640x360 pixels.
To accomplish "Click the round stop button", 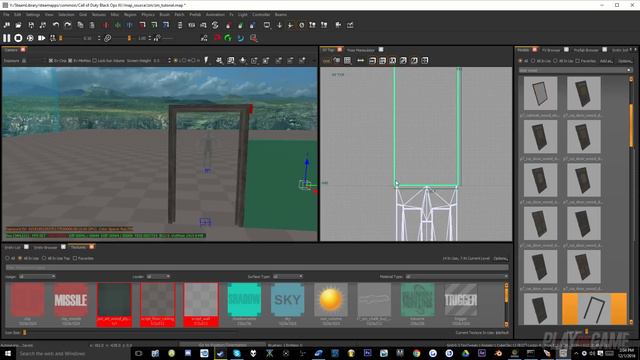I will click(18, 38).
